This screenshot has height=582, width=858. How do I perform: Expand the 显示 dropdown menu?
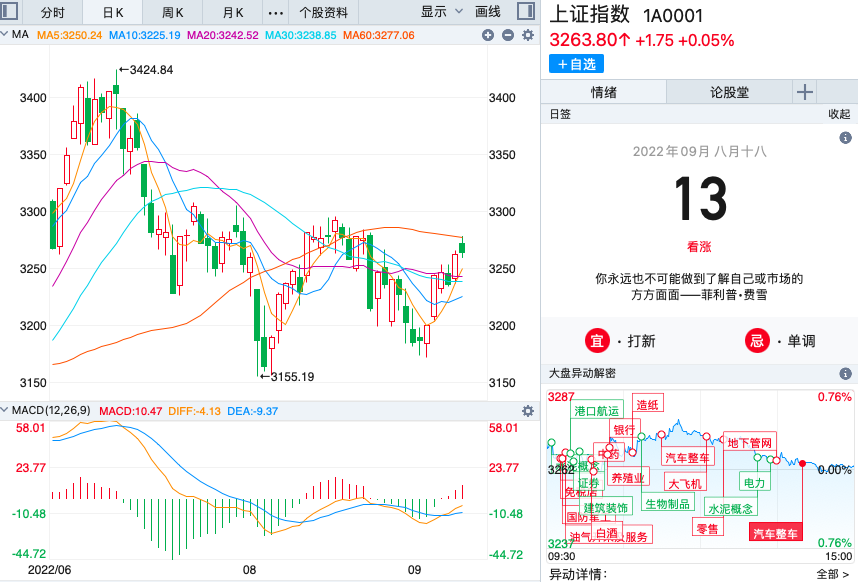click(442, 13)
